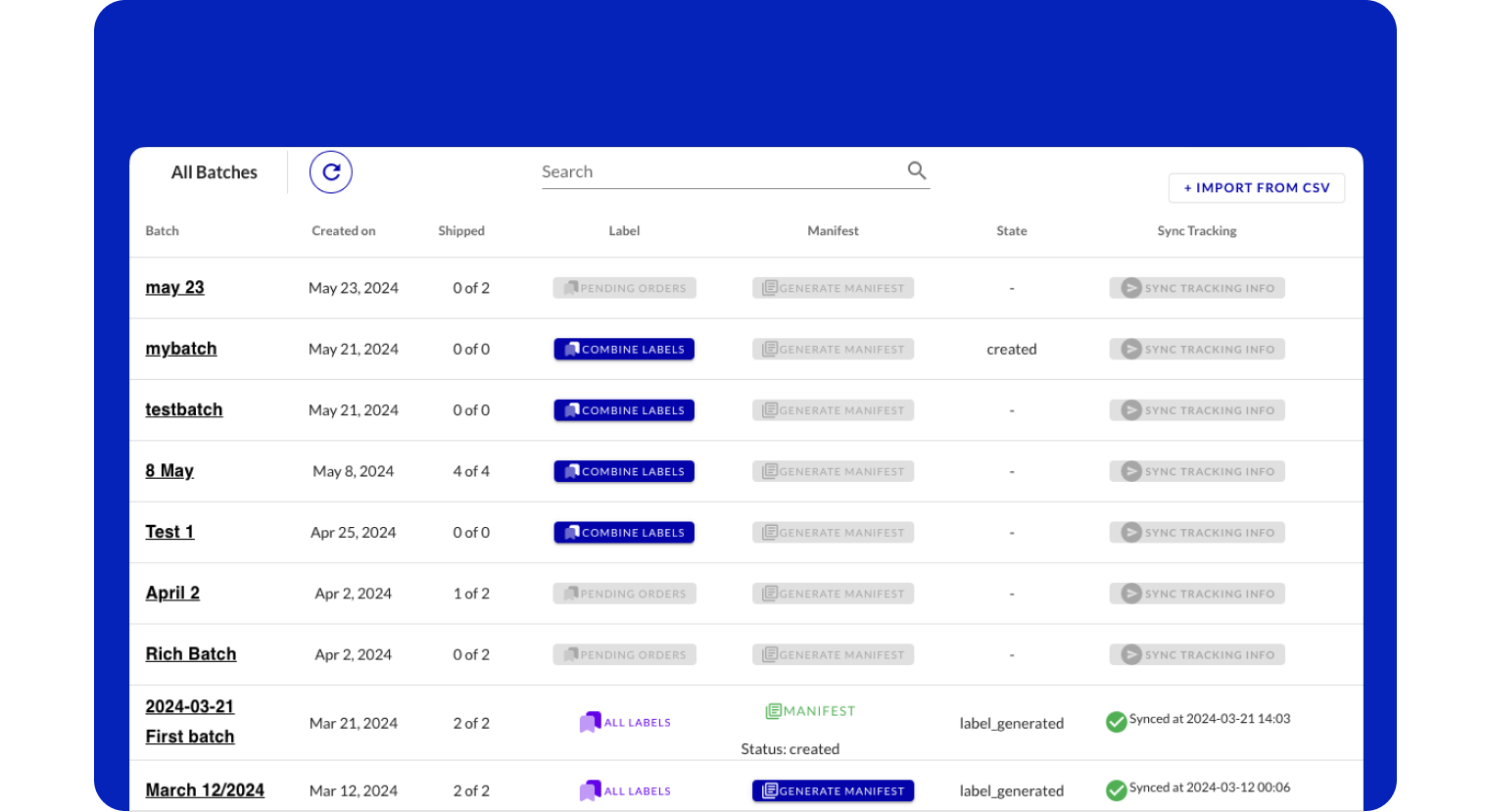Combine labels for the 8 May batch
The width and height of the screenshot is (1485, 812).
(x=624, y=471)
